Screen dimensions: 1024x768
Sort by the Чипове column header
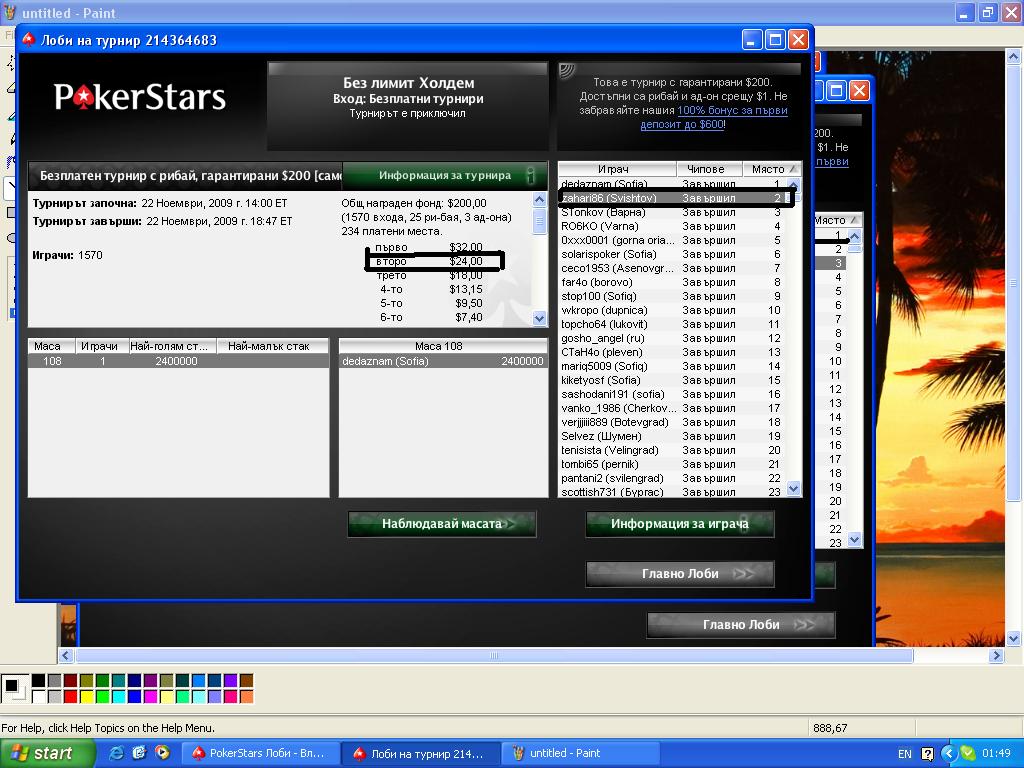[710, 169]
